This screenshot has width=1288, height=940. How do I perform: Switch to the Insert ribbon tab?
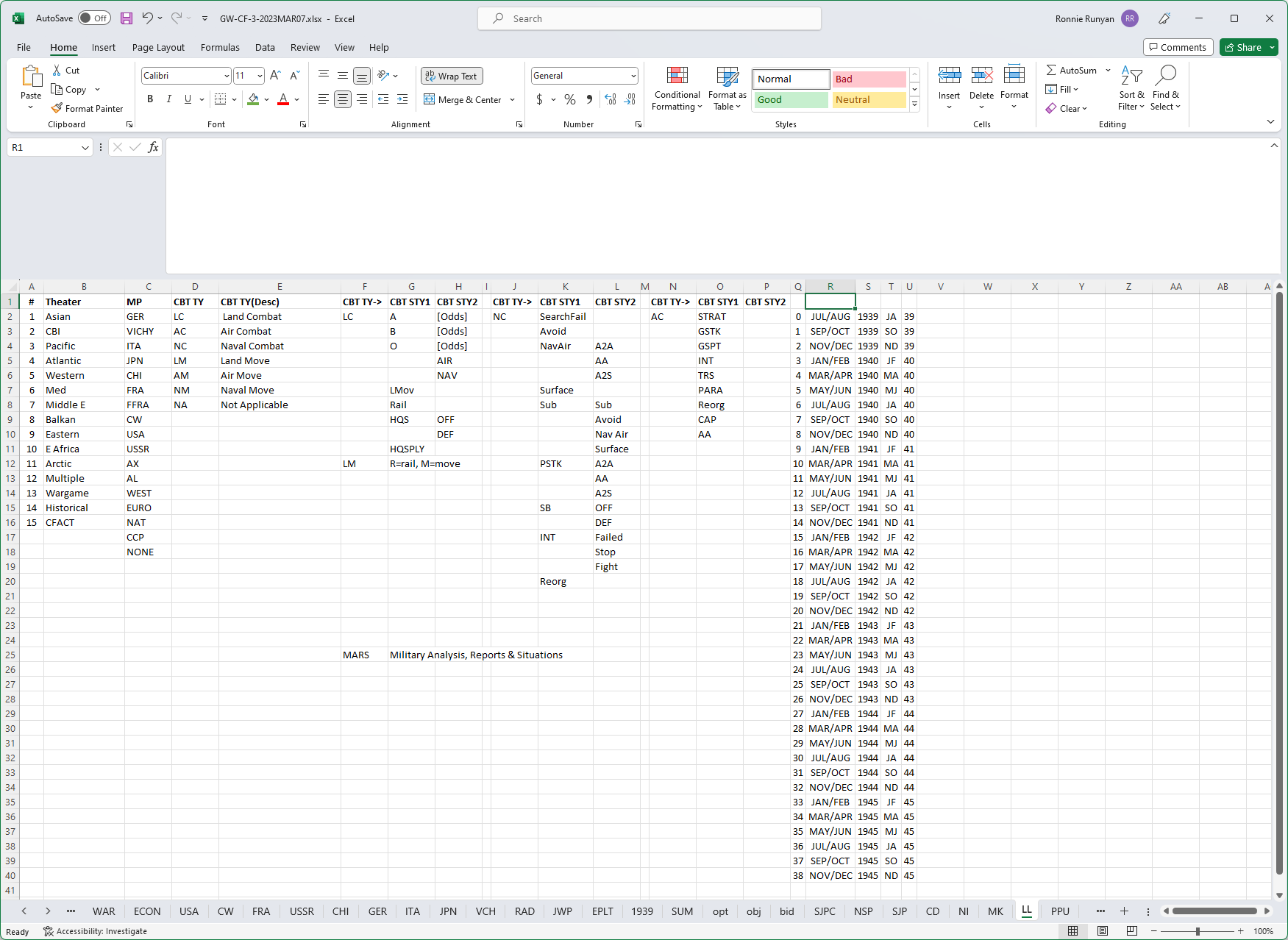(103, 48)
